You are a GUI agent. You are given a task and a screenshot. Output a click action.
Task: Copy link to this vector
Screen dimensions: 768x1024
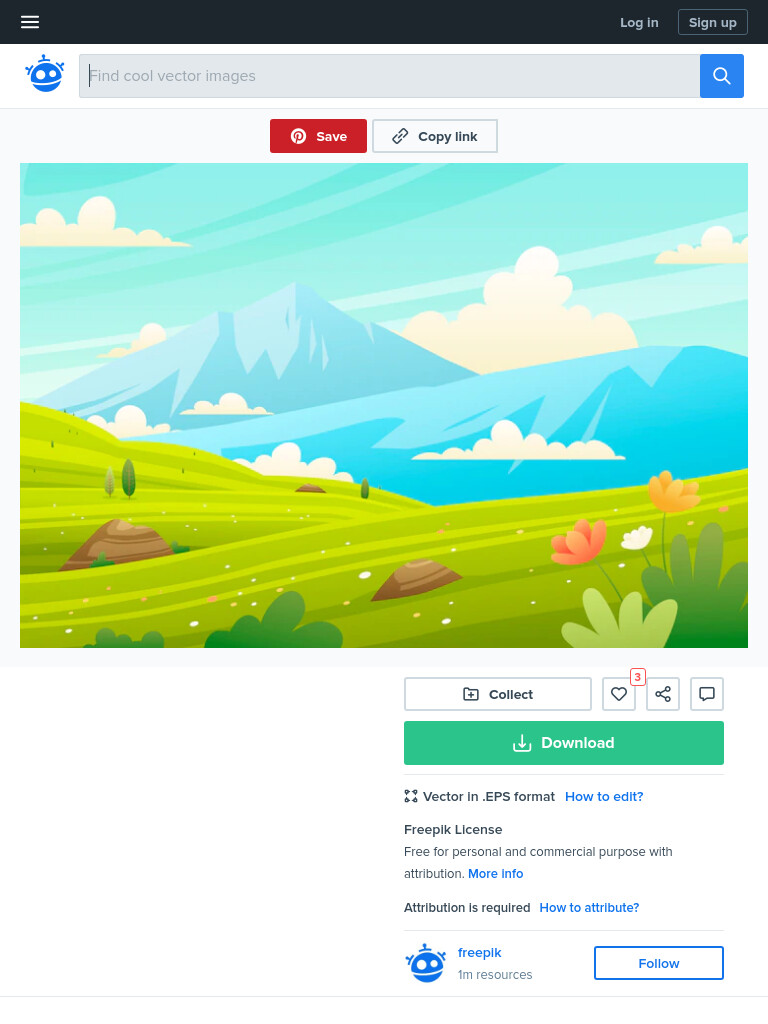pos(435,136)
